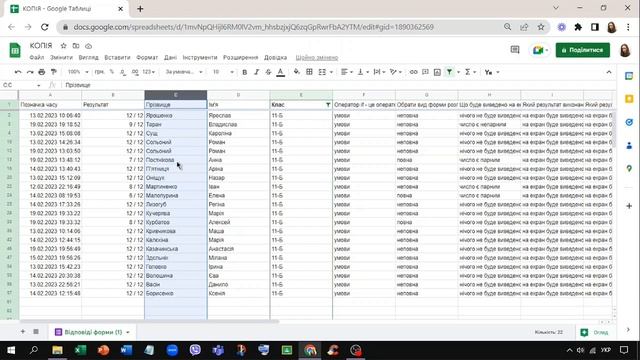Move the document with the folder icon
The width and height of the screenshot is (640, 360).
point(76,46)
